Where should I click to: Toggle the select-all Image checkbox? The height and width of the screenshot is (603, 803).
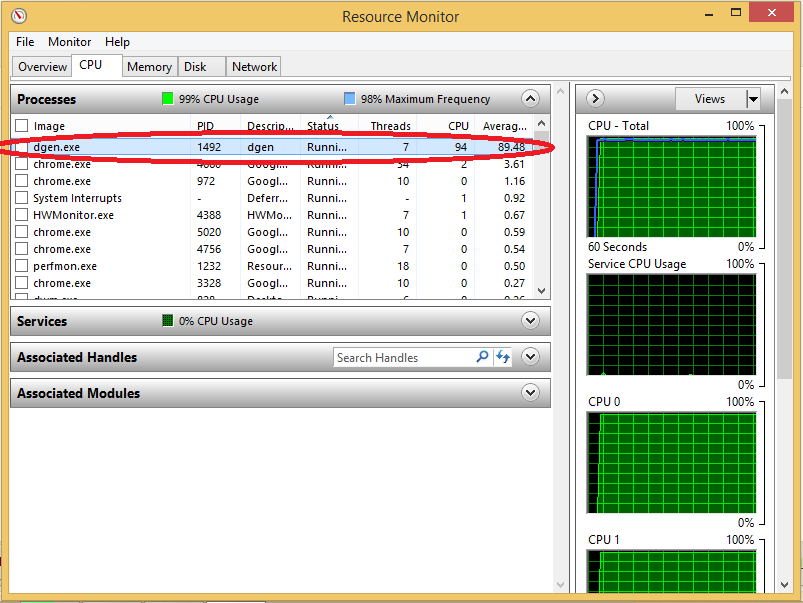(22, 126)
